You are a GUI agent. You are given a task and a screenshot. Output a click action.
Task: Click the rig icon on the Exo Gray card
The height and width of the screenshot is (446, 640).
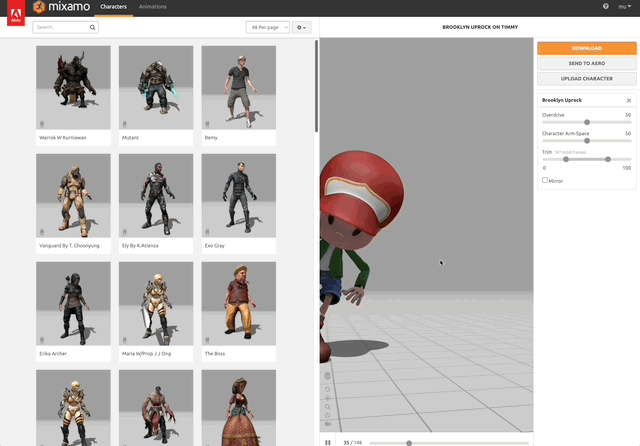click(207, 232)
